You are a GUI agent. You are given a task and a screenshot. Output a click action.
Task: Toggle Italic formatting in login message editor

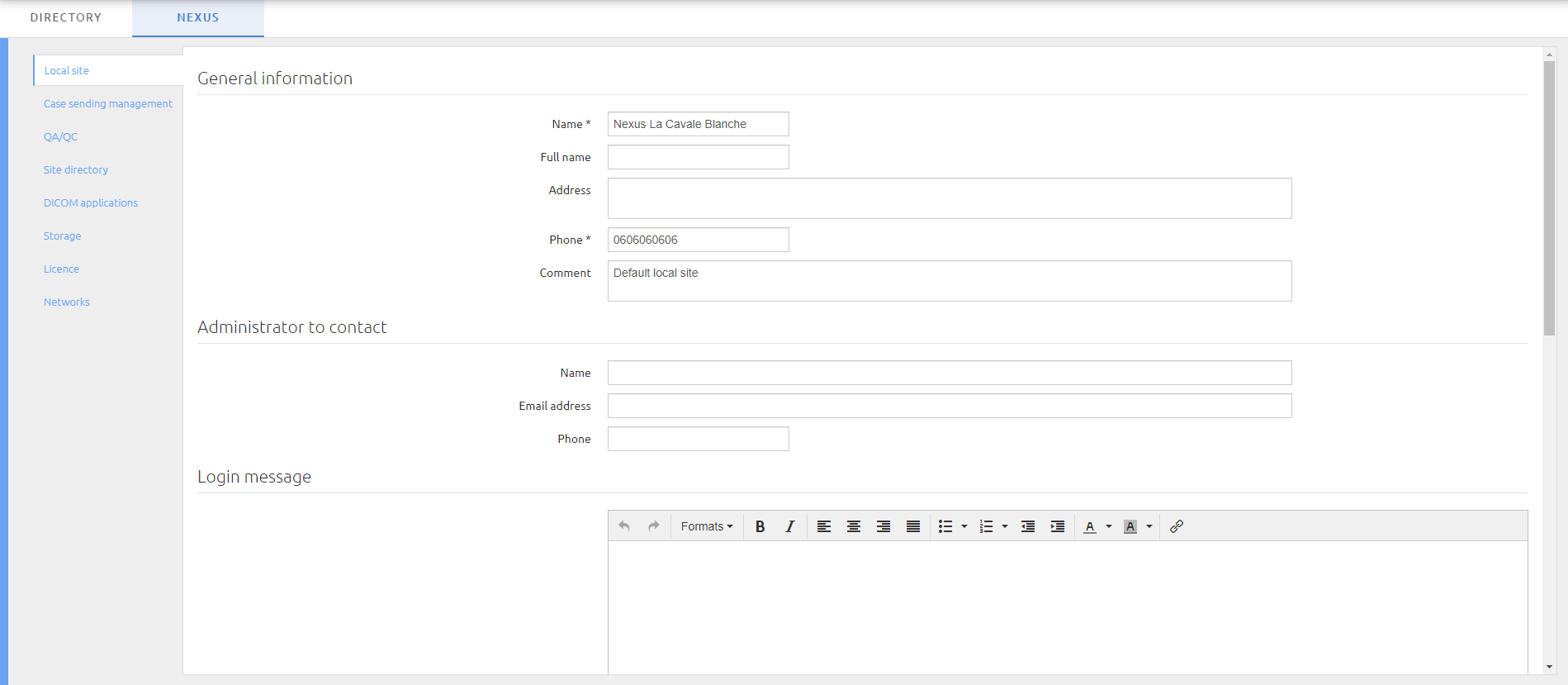point(790,526)
